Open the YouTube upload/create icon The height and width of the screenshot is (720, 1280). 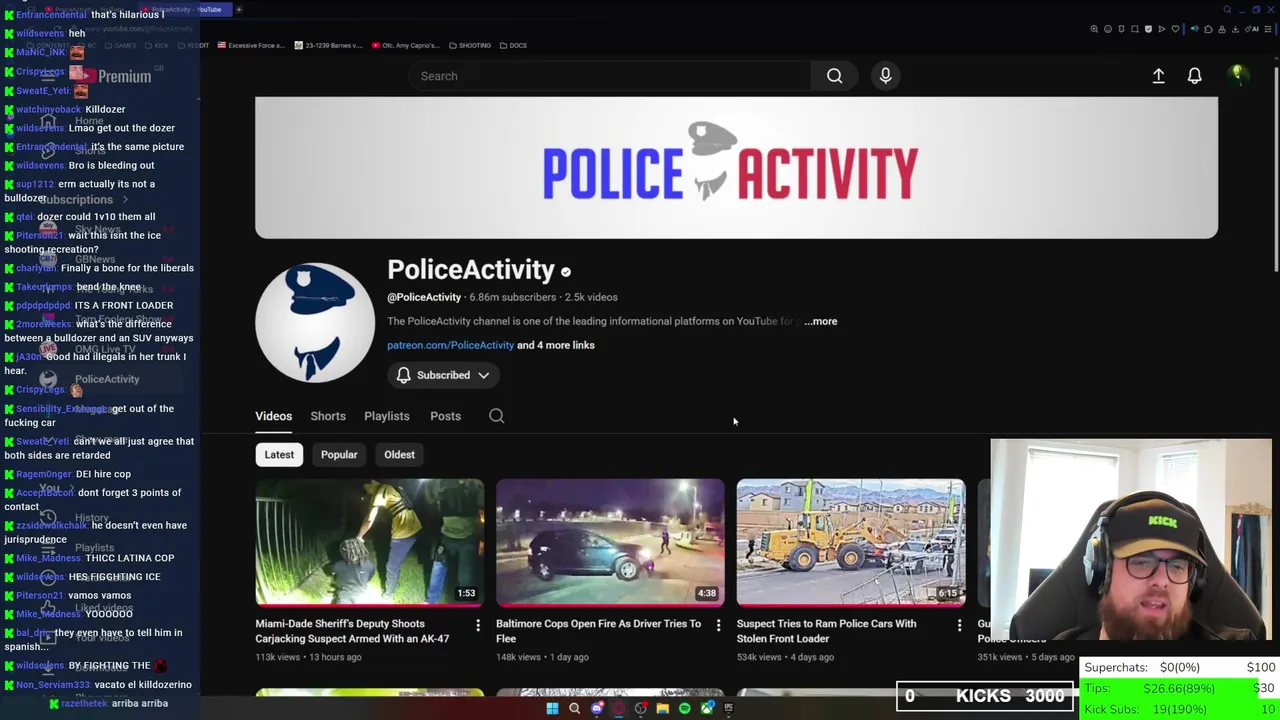pyautogui.click(x=1158, y=76)
